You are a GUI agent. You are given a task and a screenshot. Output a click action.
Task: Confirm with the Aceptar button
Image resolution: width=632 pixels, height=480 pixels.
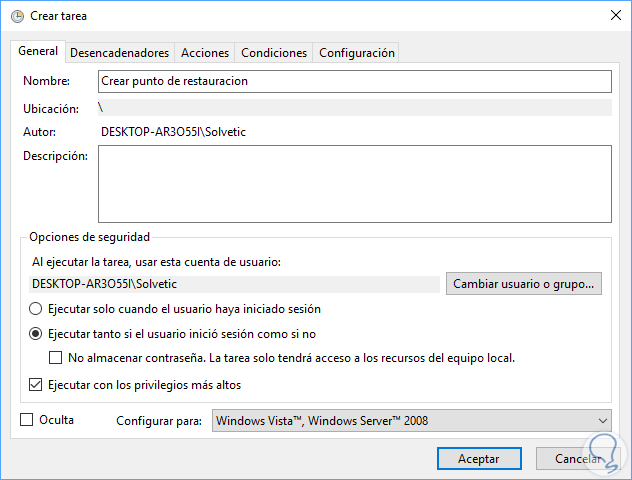(479, 458)
